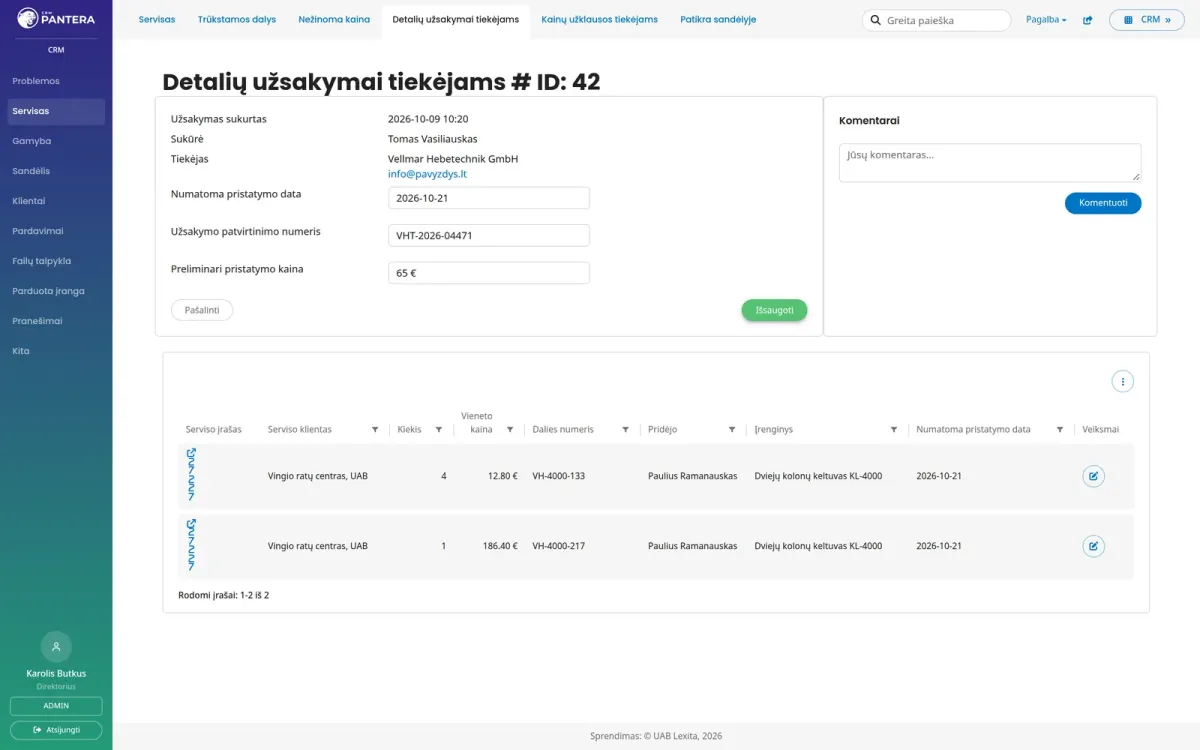Click the Numatoma pristatymo data field
This screenshot has height=750, width=1200.
click(489, 198)
